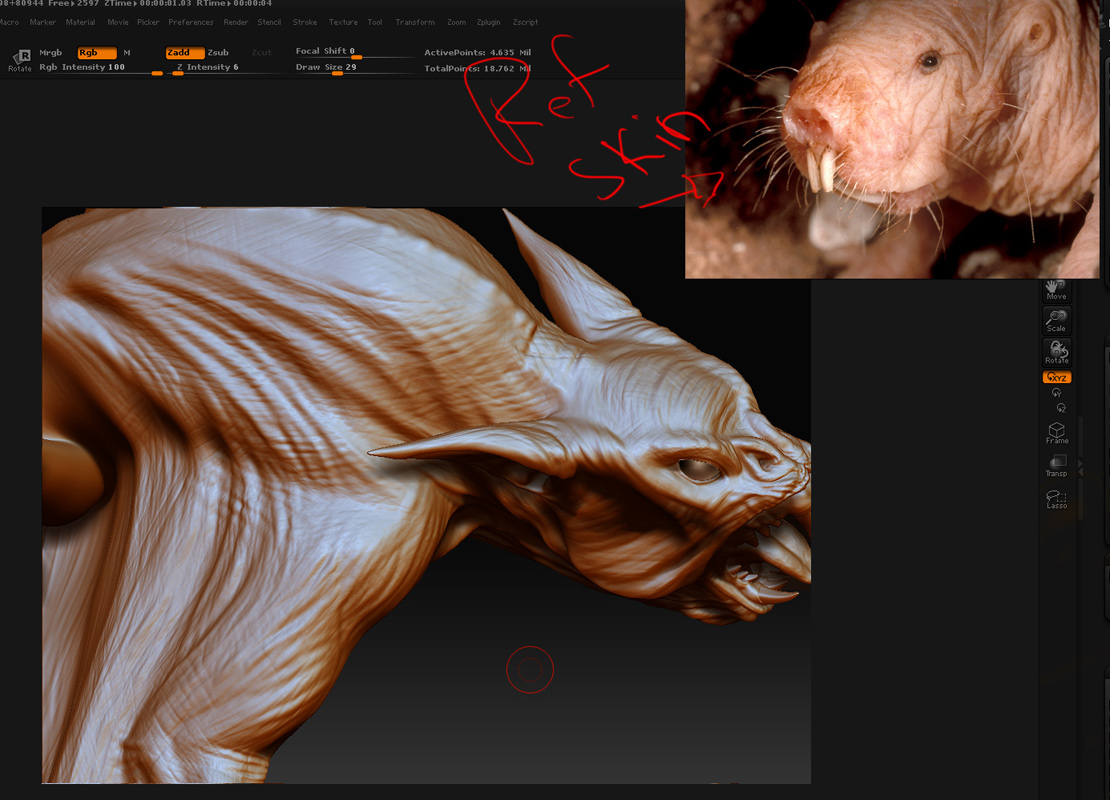Open the Zplugin menu
Screen dimensions: 1110x800
(488, 22)
